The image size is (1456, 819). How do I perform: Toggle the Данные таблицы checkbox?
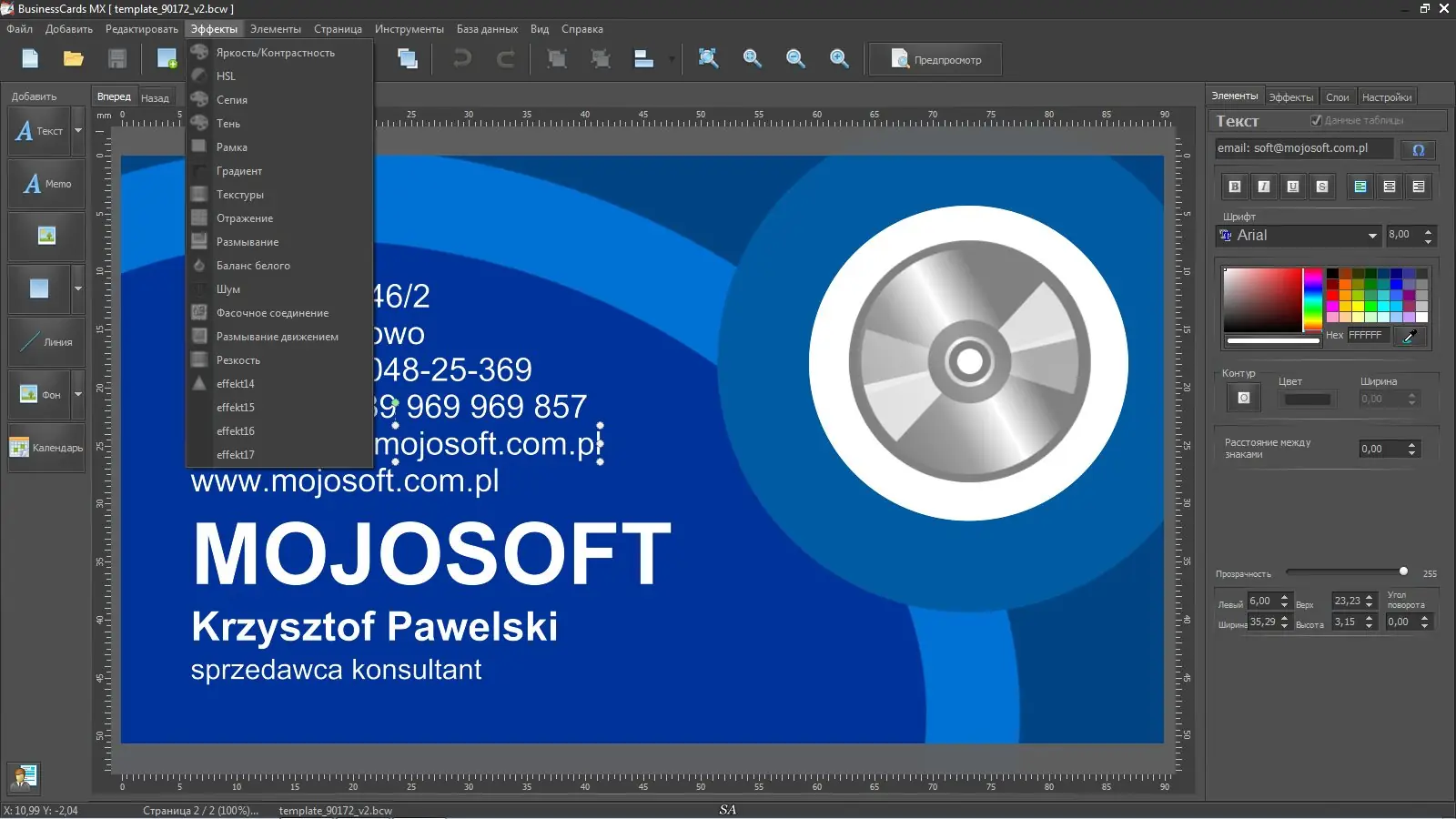(x=1316, y=120)
